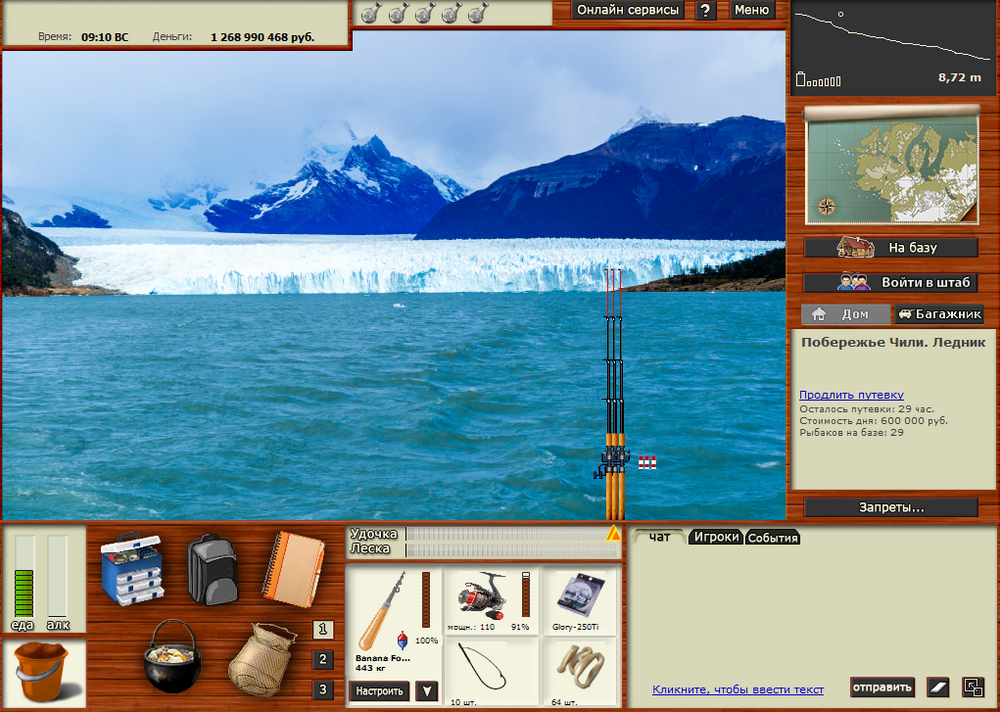Expand rod options down arrow
Viewport: 1000px width, 712px height.
pyautogui.click(x=427, y=691)
